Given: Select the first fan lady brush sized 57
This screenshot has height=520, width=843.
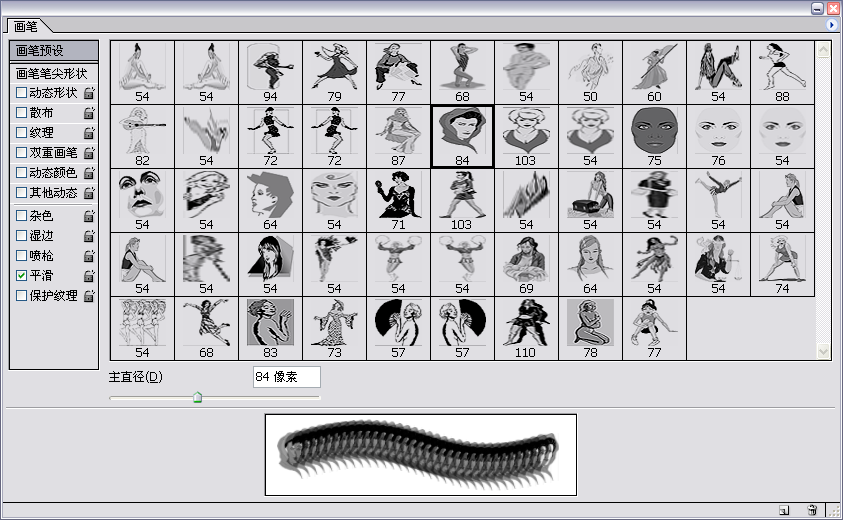Looking at the screenshot, I should pos(398,329).
